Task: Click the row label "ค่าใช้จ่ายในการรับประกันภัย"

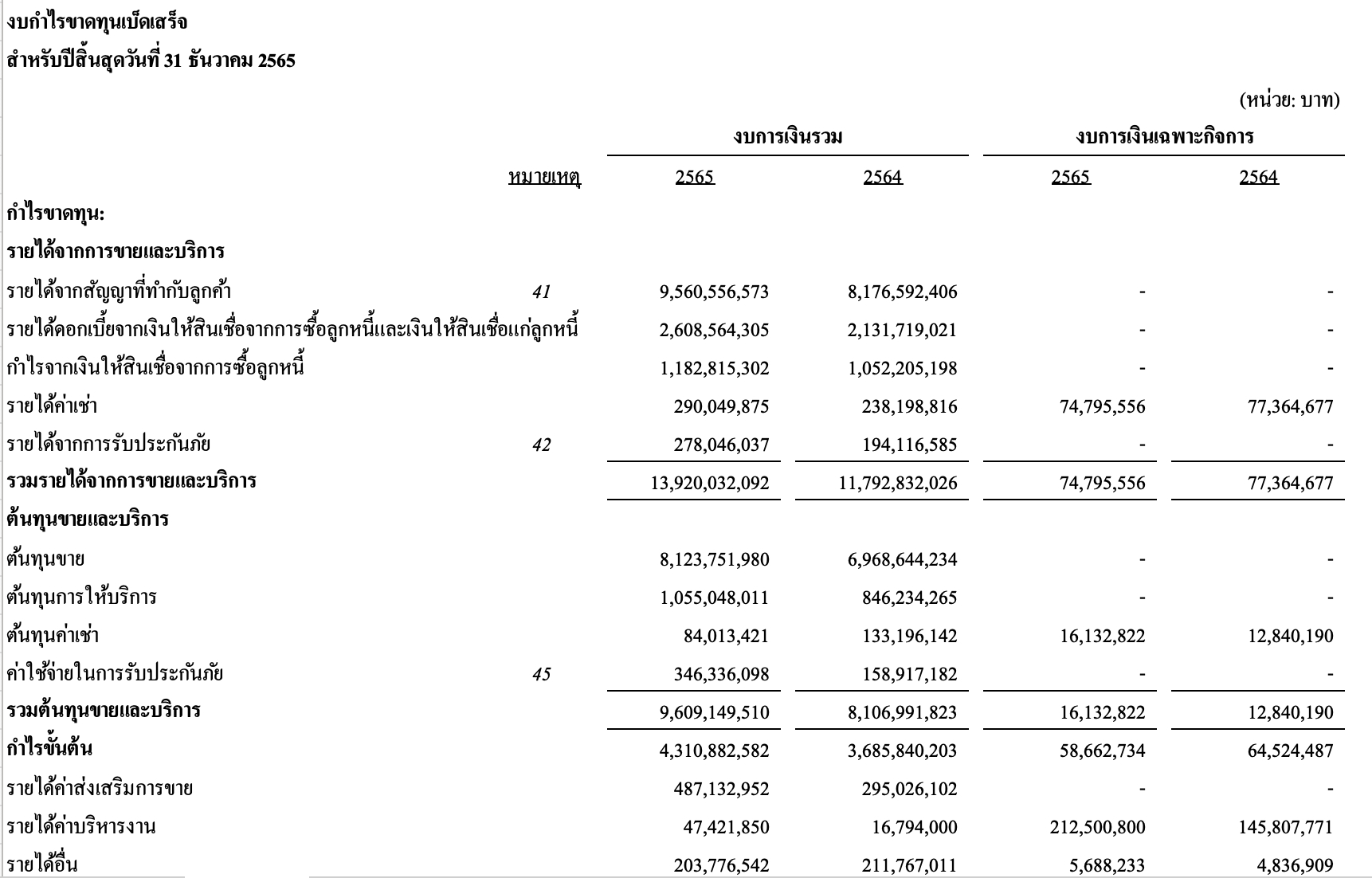Action: click(x=115, y=674)
